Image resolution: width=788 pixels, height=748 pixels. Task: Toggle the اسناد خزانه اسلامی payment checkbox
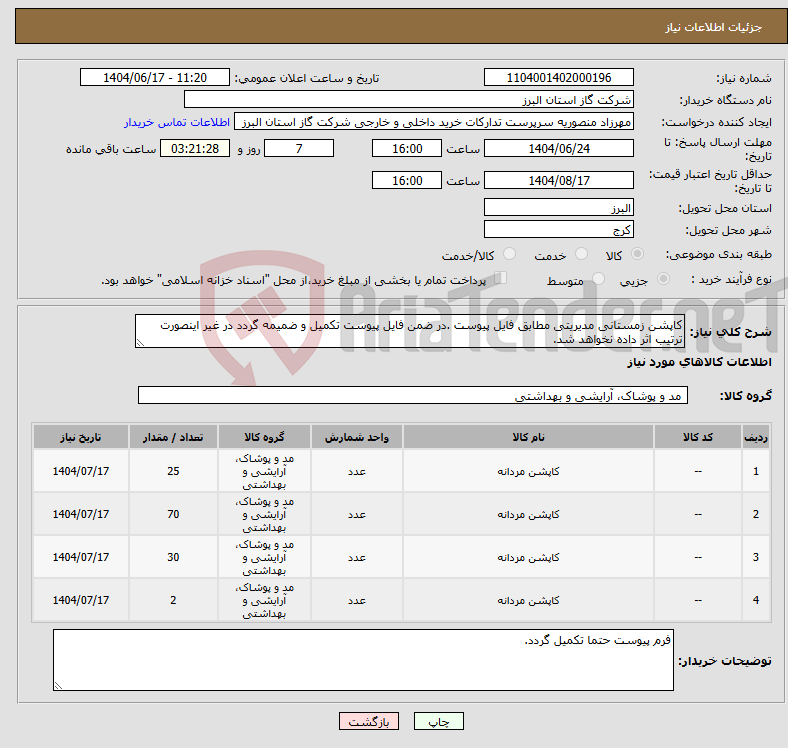tap(501, 279)
